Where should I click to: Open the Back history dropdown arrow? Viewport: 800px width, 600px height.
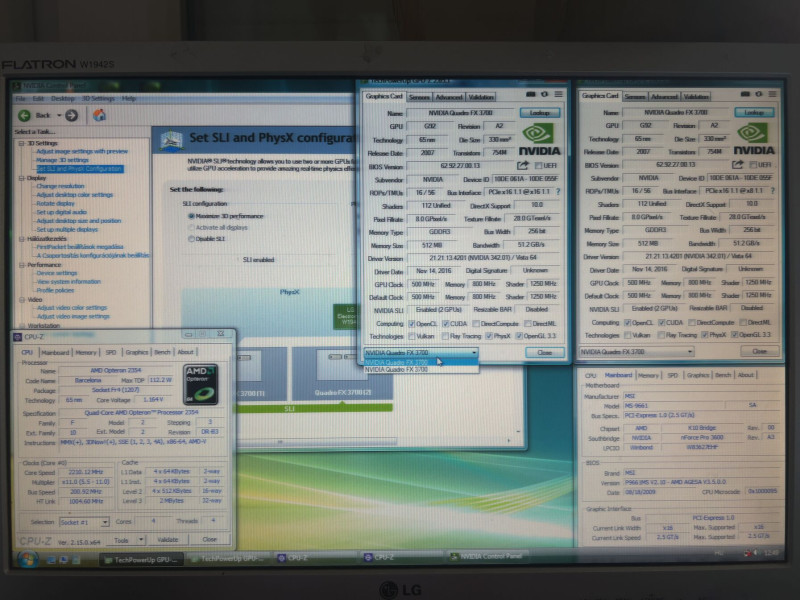click(x=59, y=115)
